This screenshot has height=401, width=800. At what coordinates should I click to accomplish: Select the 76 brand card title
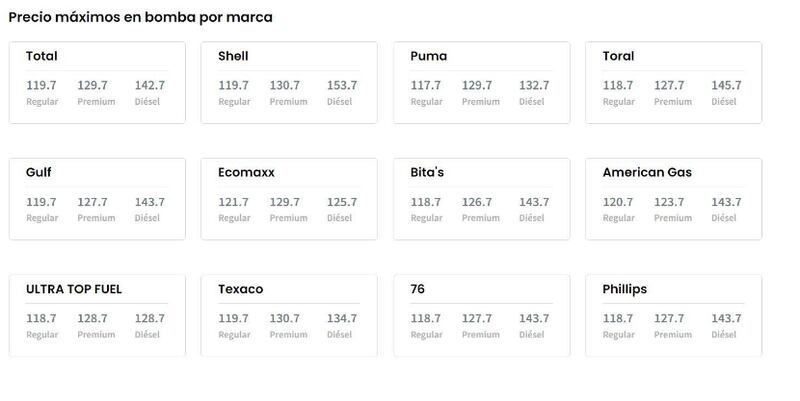(417, 289)
